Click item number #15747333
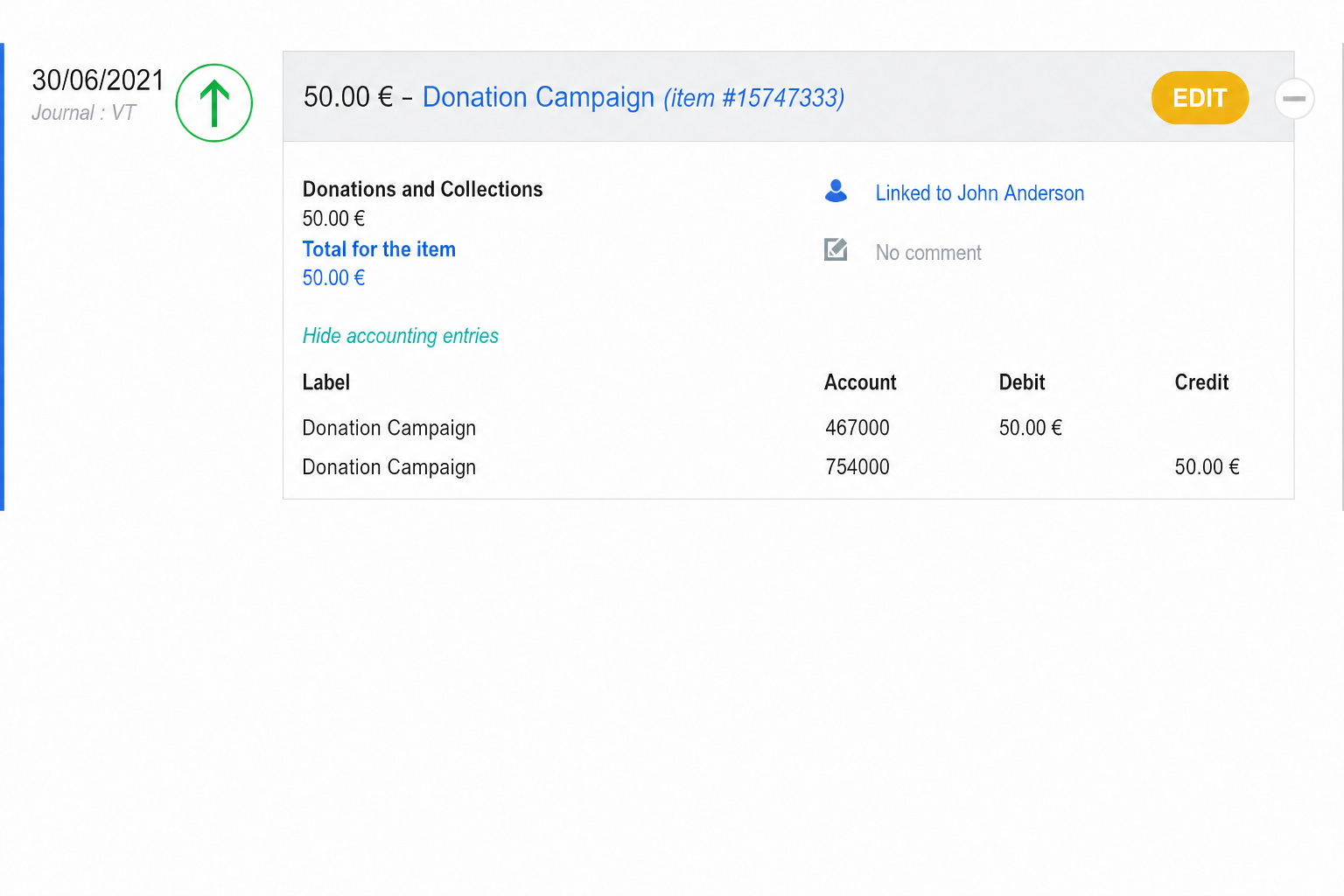Viewport: 1344px width, 896px height. click(x=753, y=98)
